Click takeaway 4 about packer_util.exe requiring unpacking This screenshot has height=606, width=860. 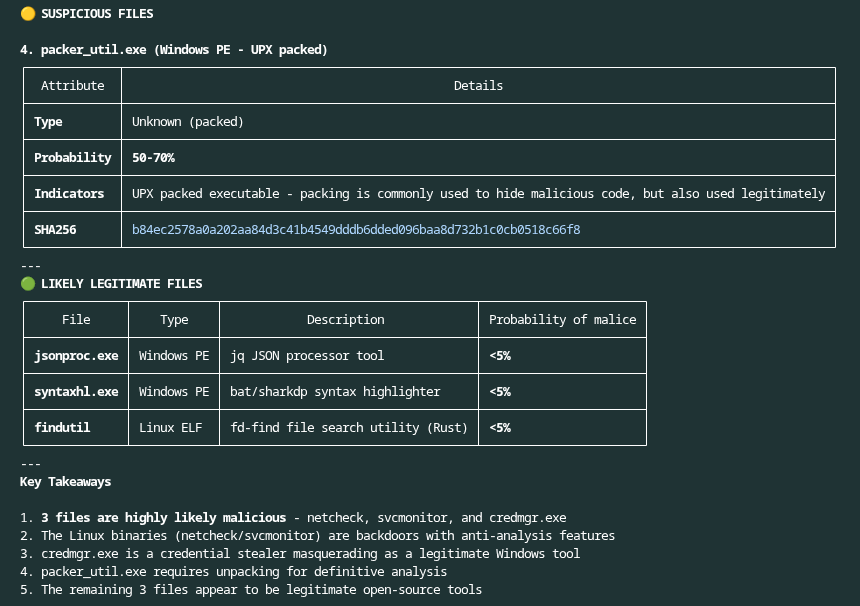233,572
